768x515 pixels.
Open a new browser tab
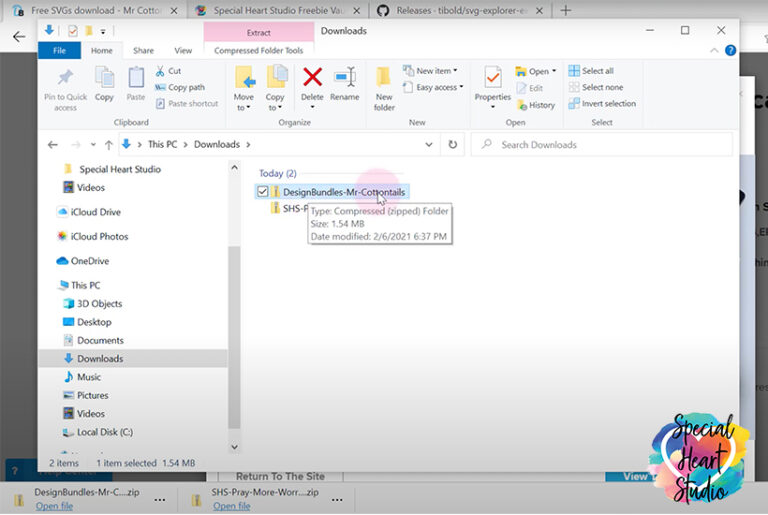(566, 10)
